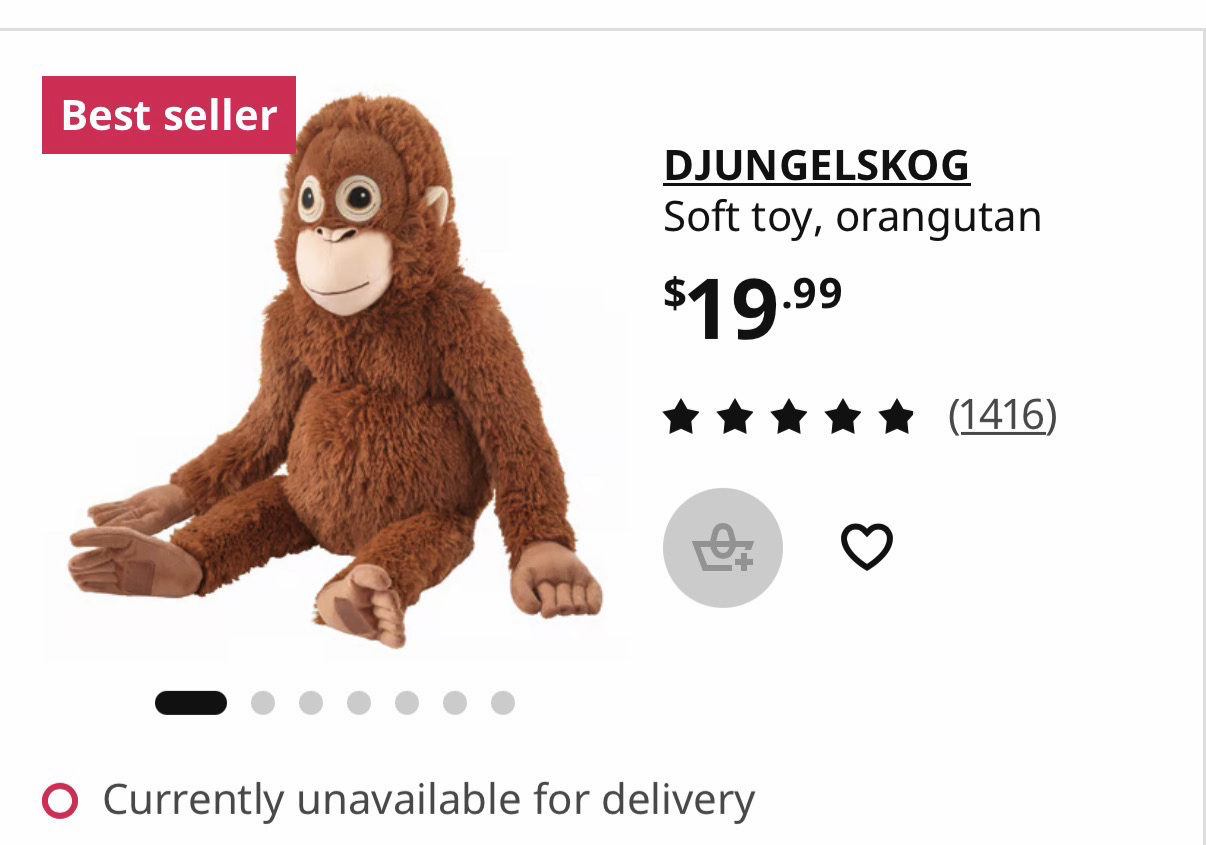This screenshot has width=1206, height=845.
Task: Jump to the third carousel image dot
Action: click(311, 703)
